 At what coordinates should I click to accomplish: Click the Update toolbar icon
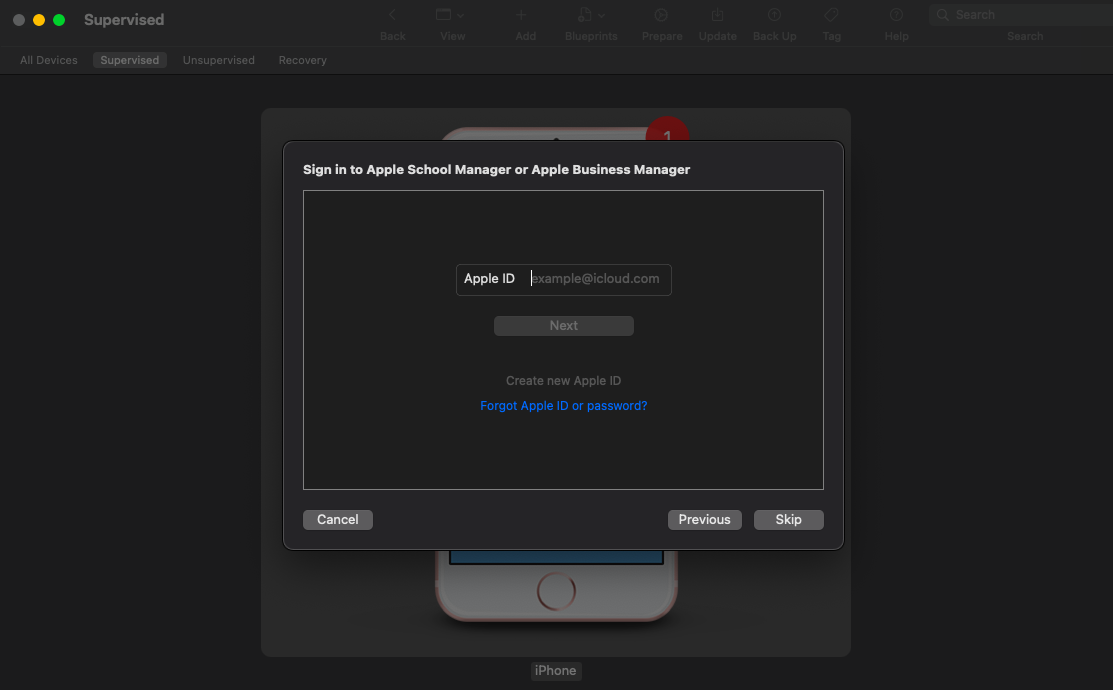[718, 15]
